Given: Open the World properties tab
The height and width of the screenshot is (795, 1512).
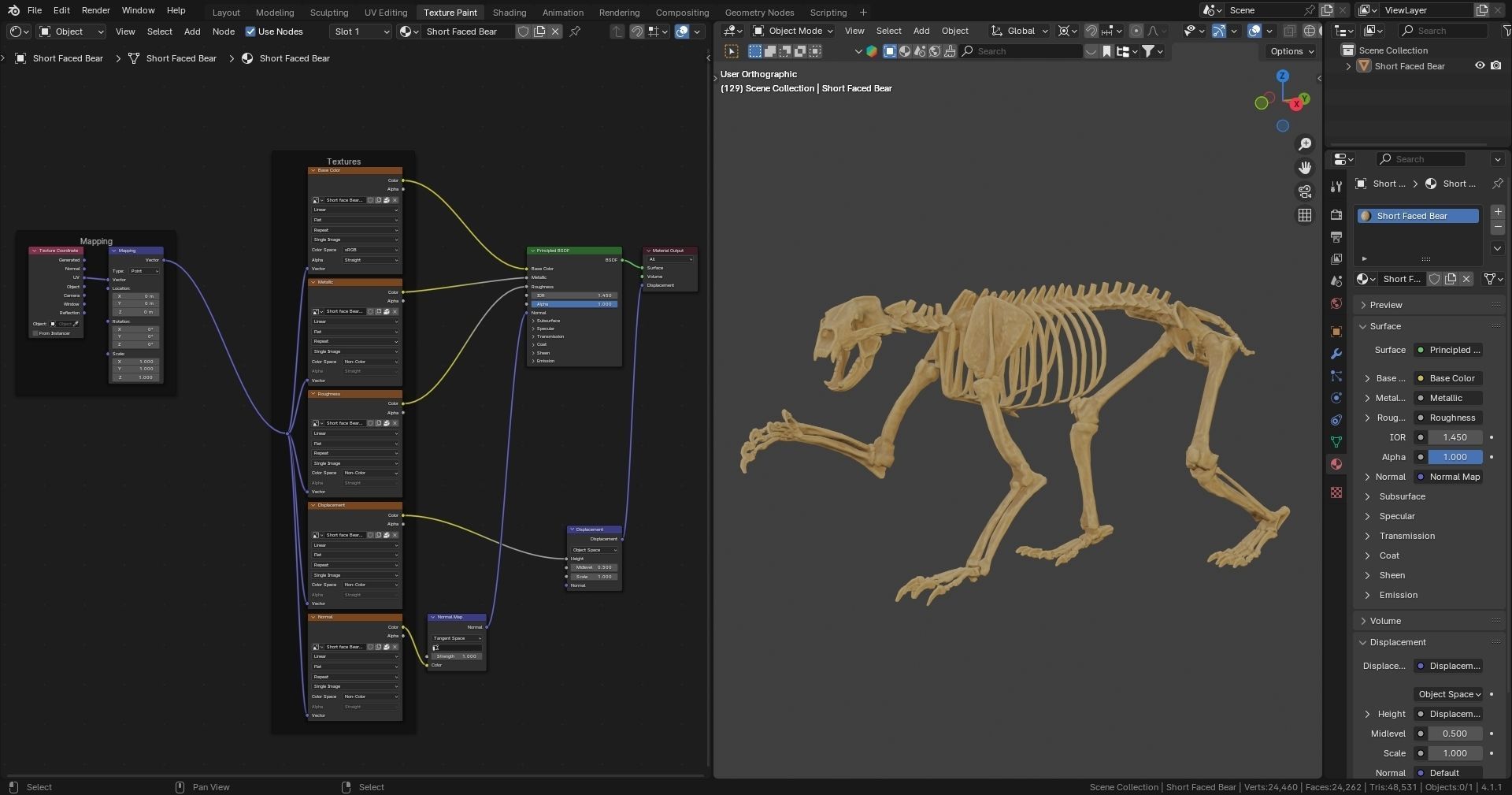Looking at the screenshot, I should click(x=1336, y=303).
